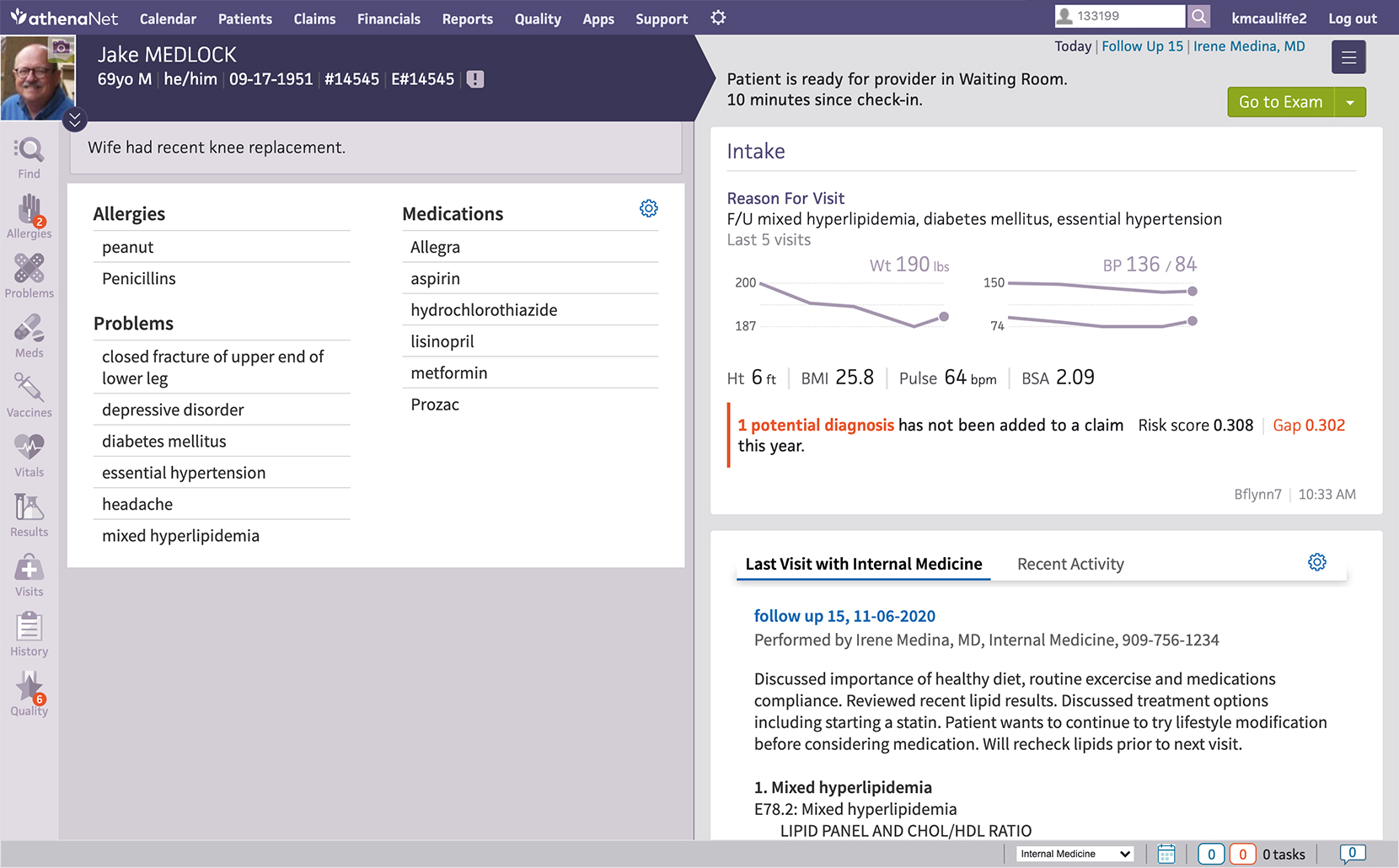1399x868 pixels.
Task: Open Medications panel settings gear
Action: pos(648,208)
